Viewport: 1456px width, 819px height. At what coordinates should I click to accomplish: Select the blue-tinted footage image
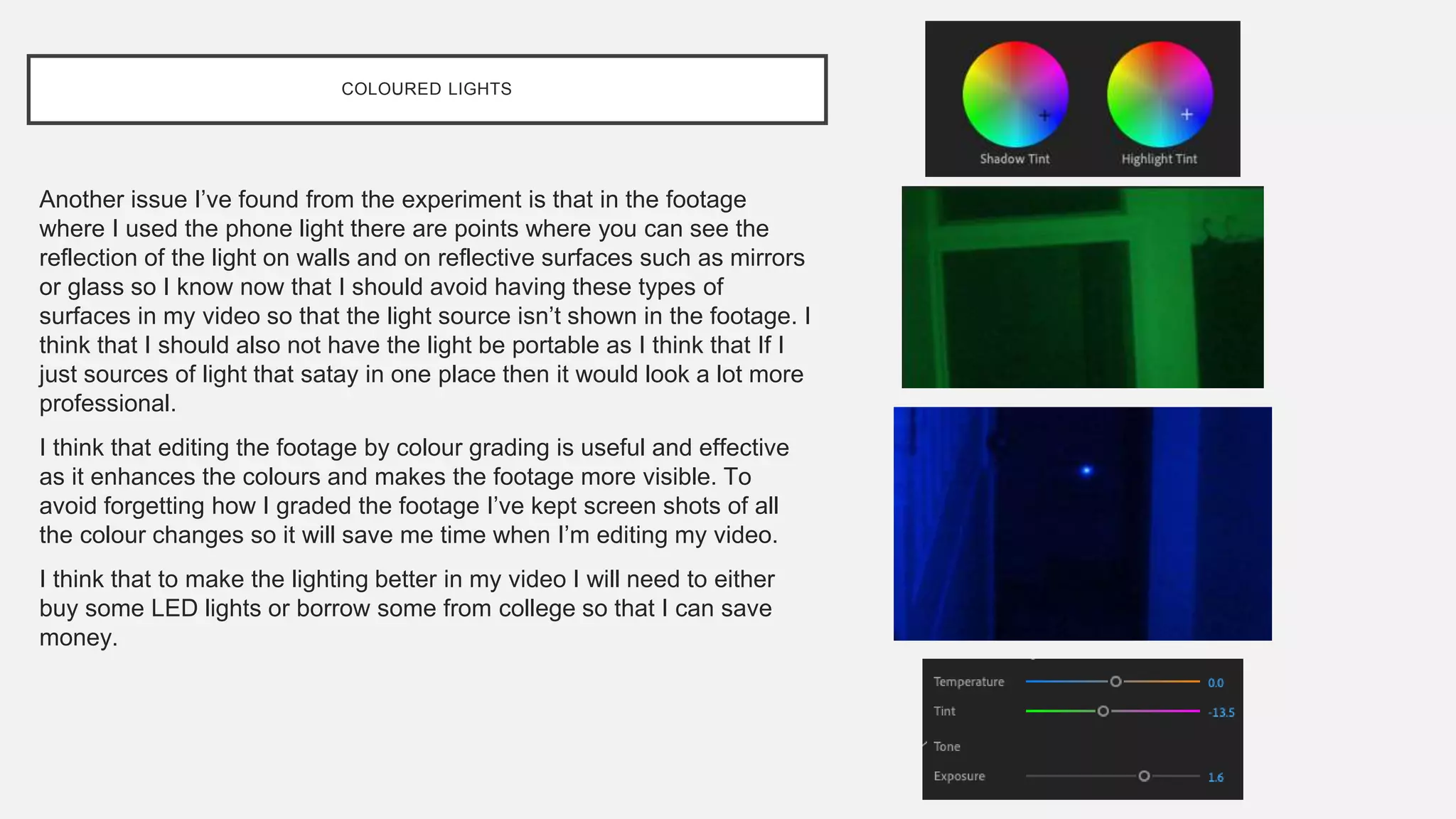(1082, 524)
